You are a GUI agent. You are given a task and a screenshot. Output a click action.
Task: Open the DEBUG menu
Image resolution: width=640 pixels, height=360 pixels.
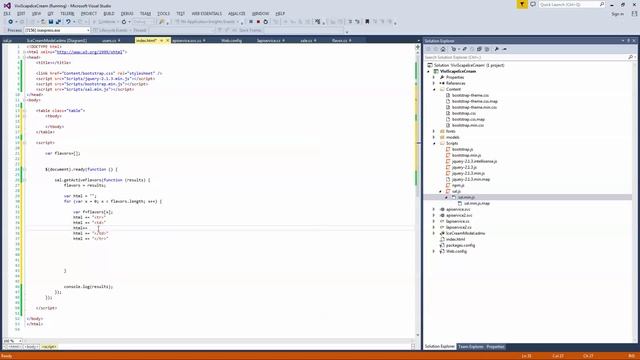pyautogui.click(x=127, y=13)
